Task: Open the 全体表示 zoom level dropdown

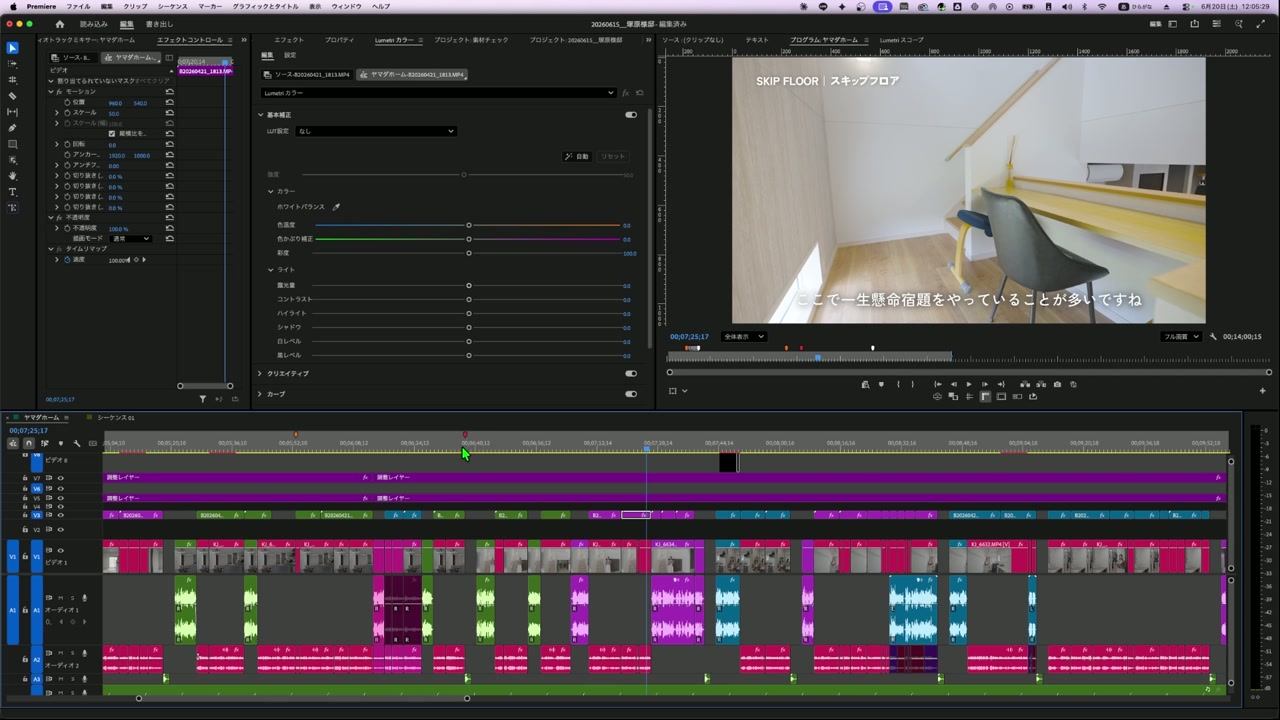Action: click(x=744, y=337)
